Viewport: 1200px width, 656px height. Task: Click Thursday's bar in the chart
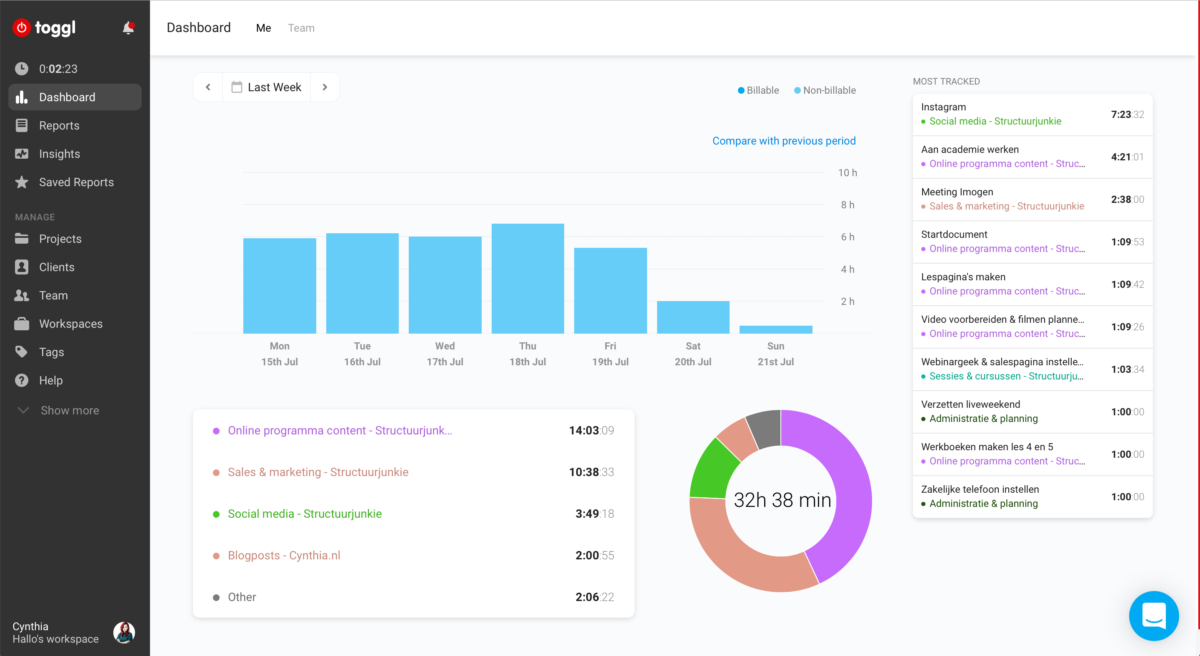click(528, 279)
